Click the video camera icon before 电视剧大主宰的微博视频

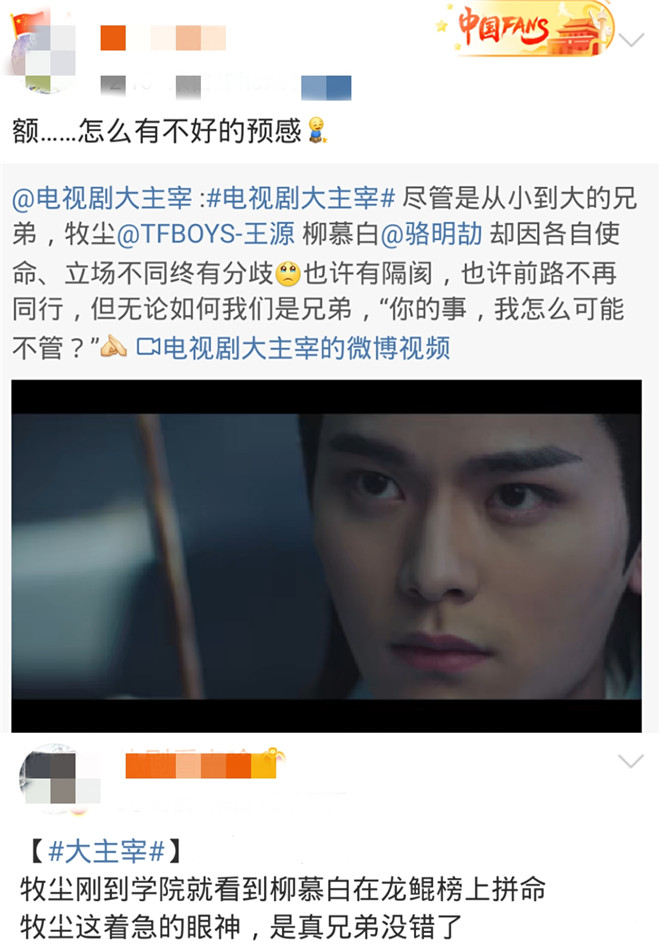(148, 347)
